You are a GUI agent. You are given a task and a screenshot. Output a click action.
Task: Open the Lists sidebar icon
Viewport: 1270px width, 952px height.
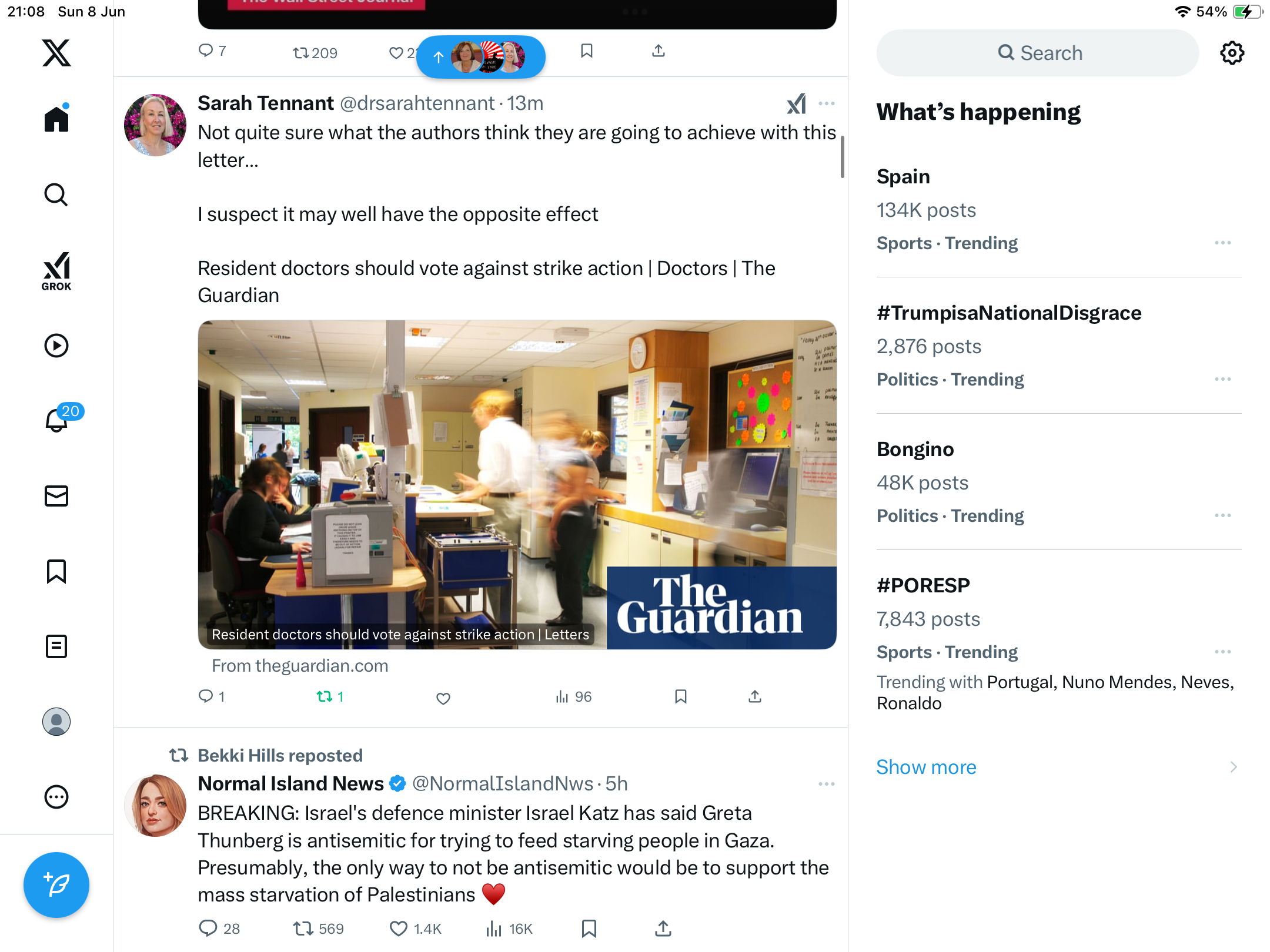(56, 646)
